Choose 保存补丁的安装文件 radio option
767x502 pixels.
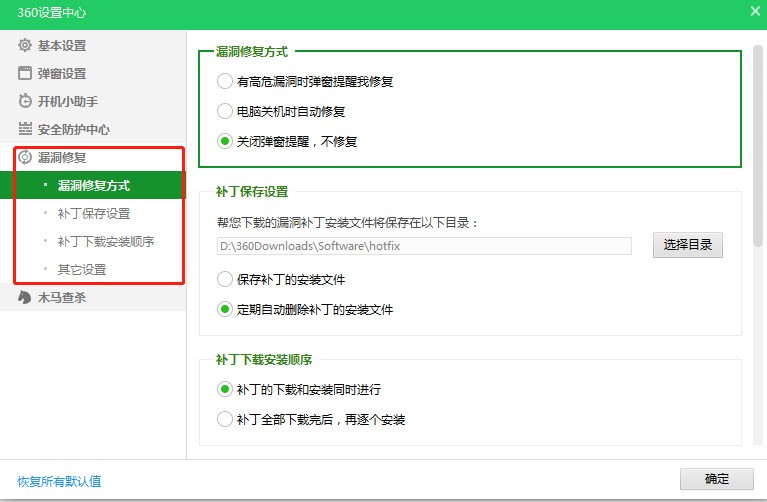coord(225,279)
